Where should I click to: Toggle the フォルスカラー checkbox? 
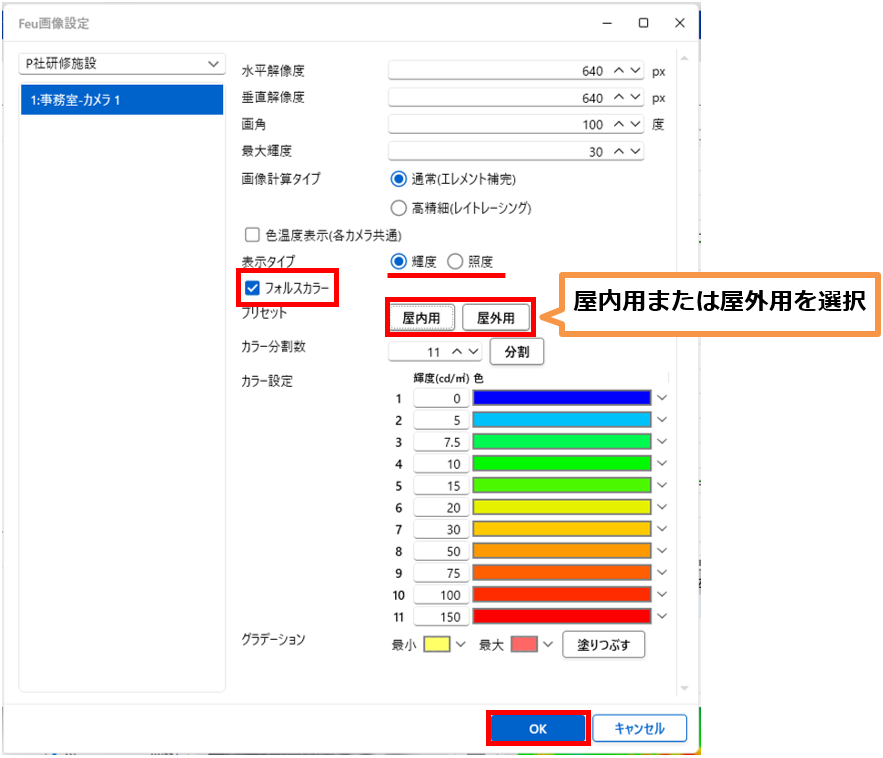(x=253, y=288)
